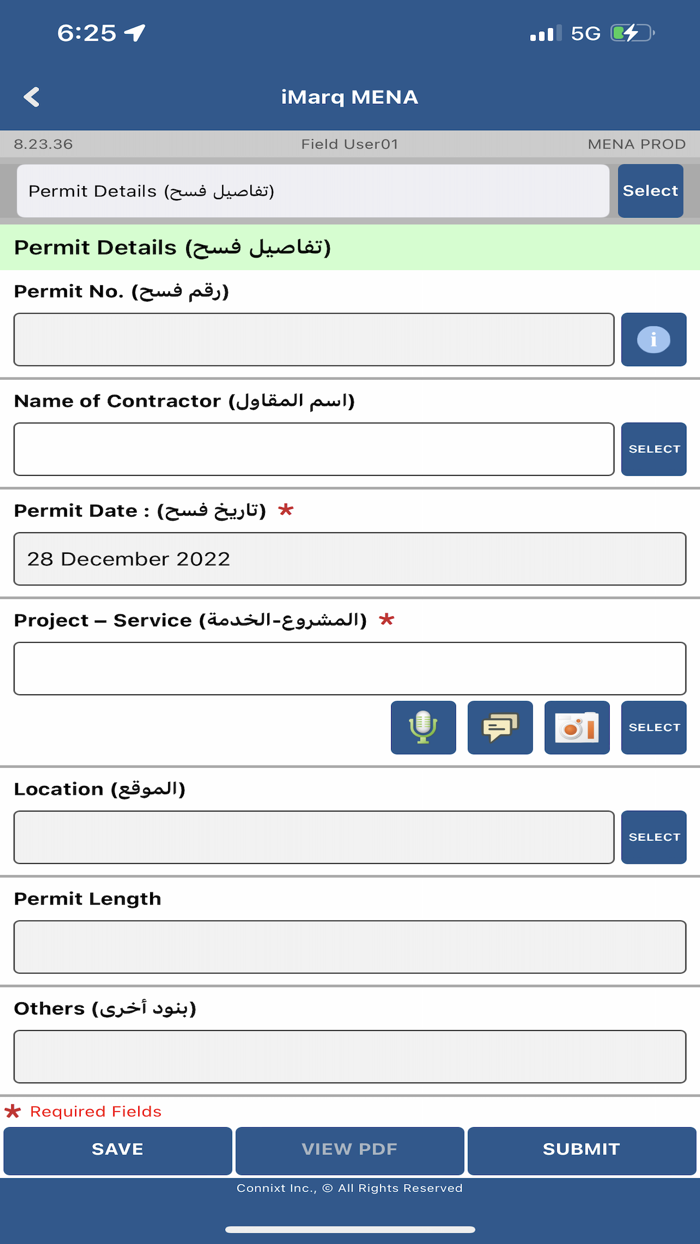Screen dimensions: 700x1244
Task: Tap the Permit Length field
Action: [349, 946]
